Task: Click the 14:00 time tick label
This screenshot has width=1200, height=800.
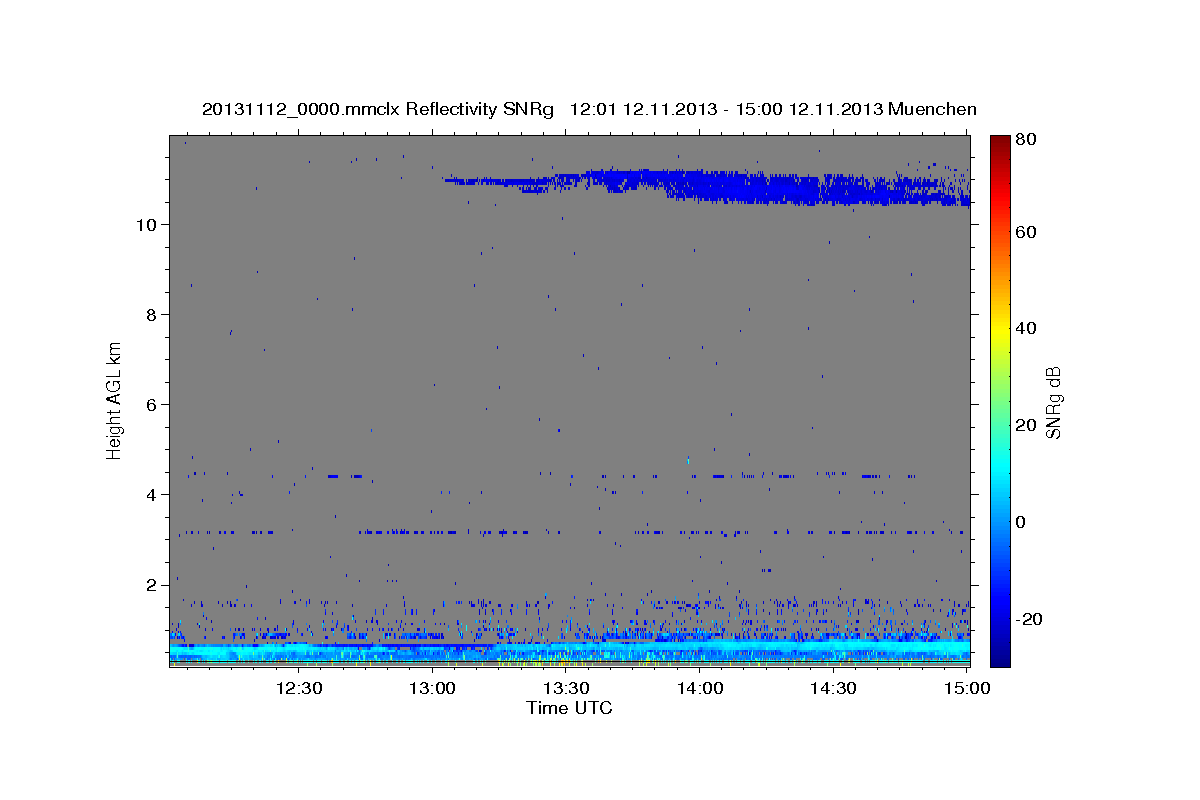Action: tap(700, 688)
